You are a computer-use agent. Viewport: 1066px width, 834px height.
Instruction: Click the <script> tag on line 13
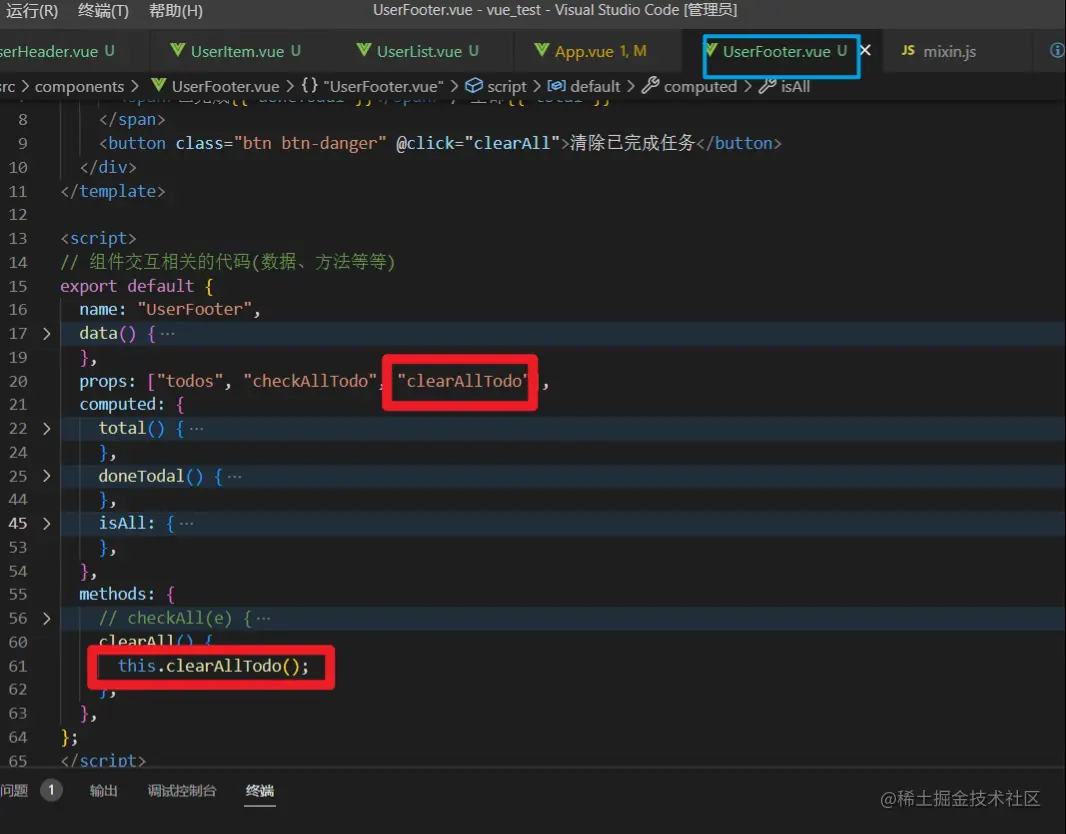pyautogui.click(x=99, y=238)
